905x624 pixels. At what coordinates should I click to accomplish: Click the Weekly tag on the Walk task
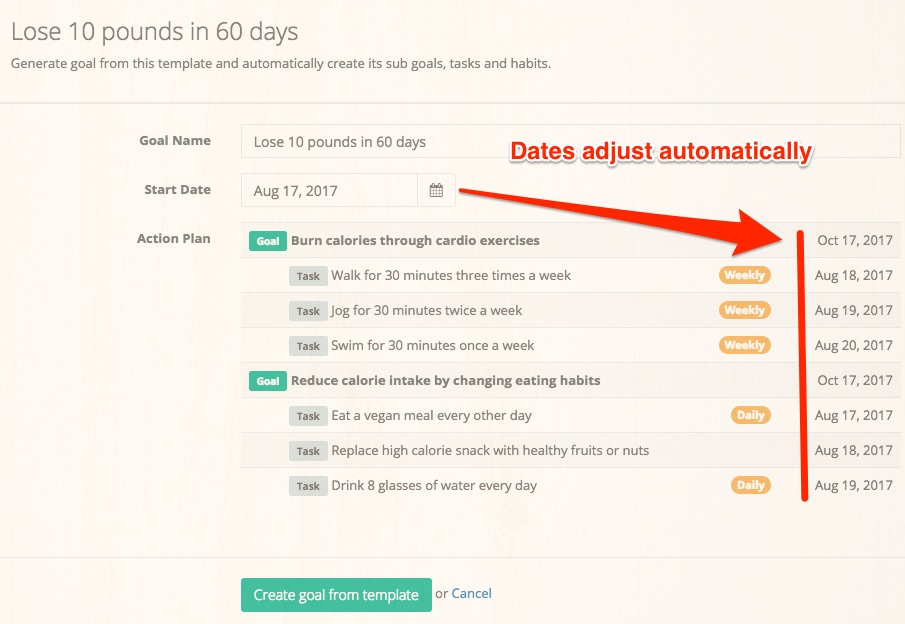pyautogui.click(x=744, y=275)
